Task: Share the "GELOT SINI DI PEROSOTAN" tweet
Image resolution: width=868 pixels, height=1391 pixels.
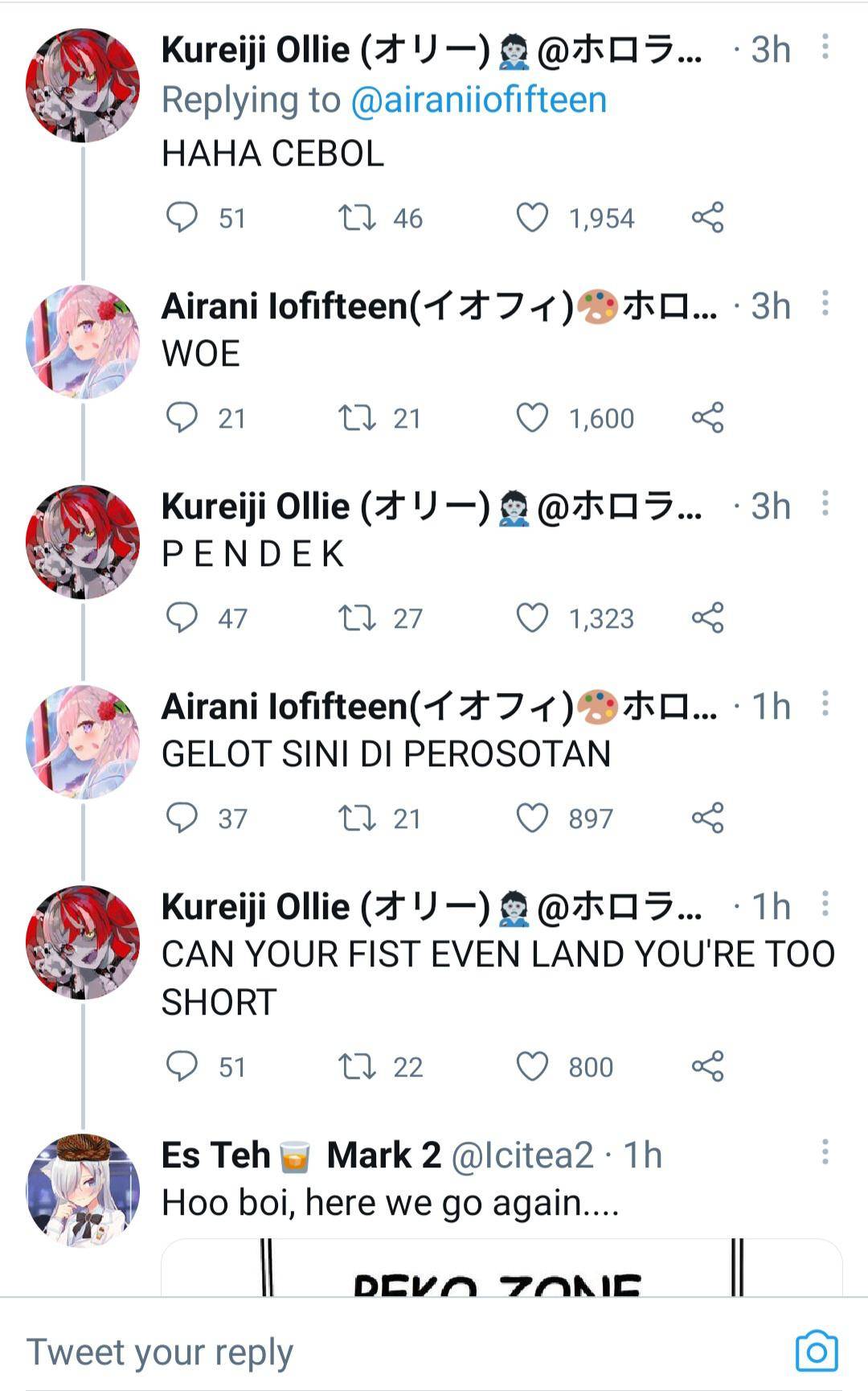Action: point(707,818)
